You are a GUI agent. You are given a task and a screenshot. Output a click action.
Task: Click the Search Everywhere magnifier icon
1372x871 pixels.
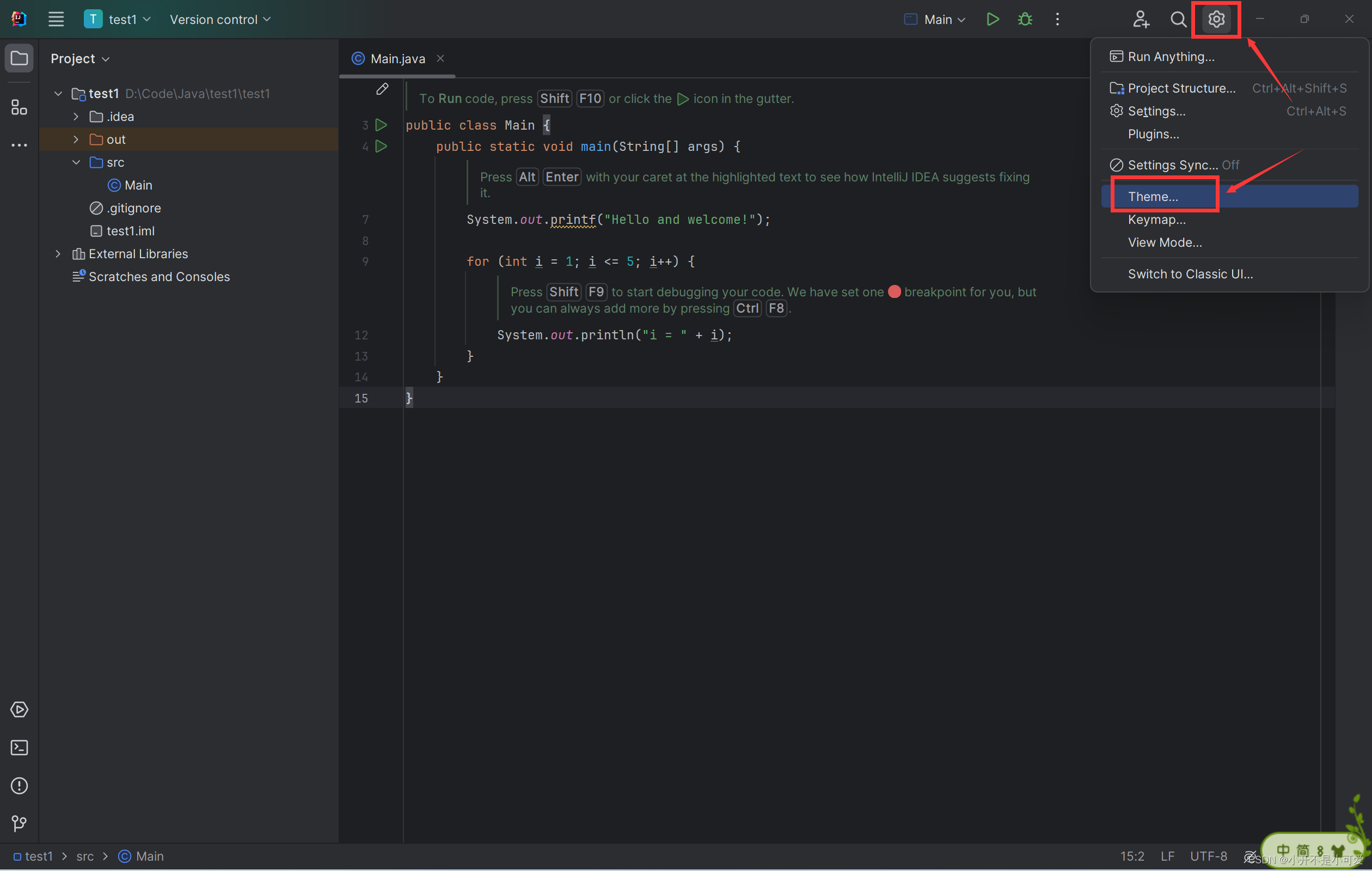[x=1178, y=20]
